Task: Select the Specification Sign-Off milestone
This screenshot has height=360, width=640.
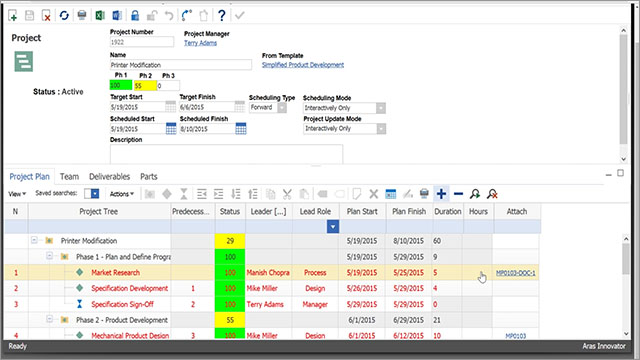Action: pos(122,304)
